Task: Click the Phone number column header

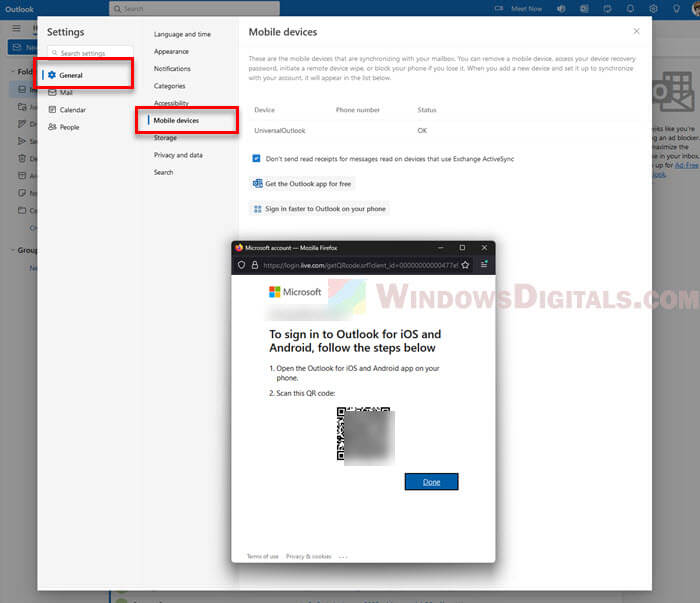Action: pyautogui.click(x=358, y=110)
